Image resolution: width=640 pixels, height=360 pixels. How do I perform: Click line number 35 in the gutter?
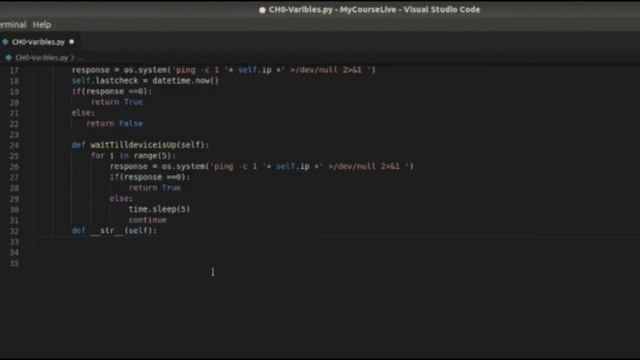[x=14, y=263]
